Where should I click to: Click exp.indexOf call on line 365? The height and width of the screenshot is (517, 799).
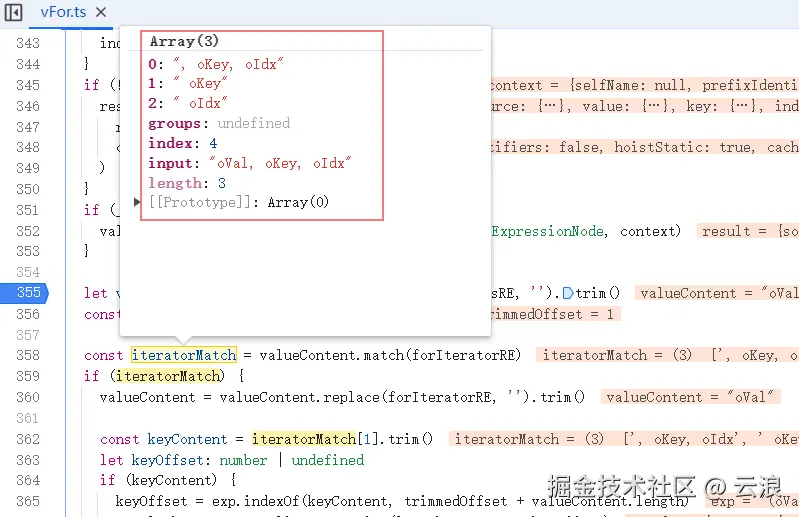point(256,501)
